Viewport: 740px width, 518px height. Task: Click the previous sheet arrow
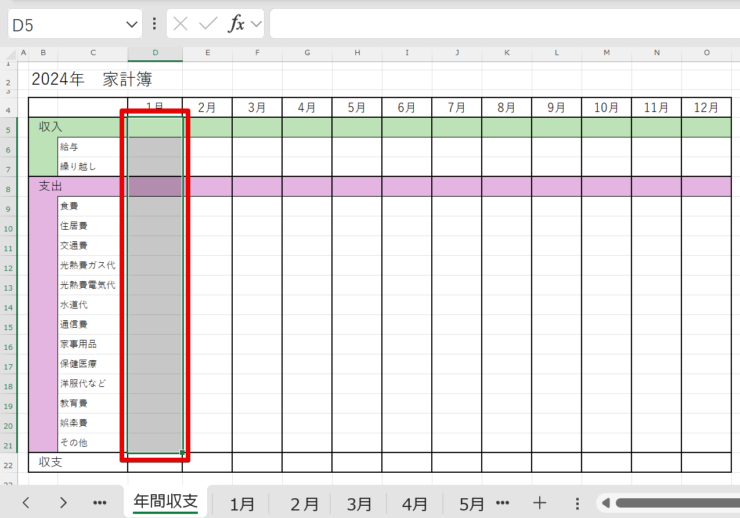(x=26, y=503)
